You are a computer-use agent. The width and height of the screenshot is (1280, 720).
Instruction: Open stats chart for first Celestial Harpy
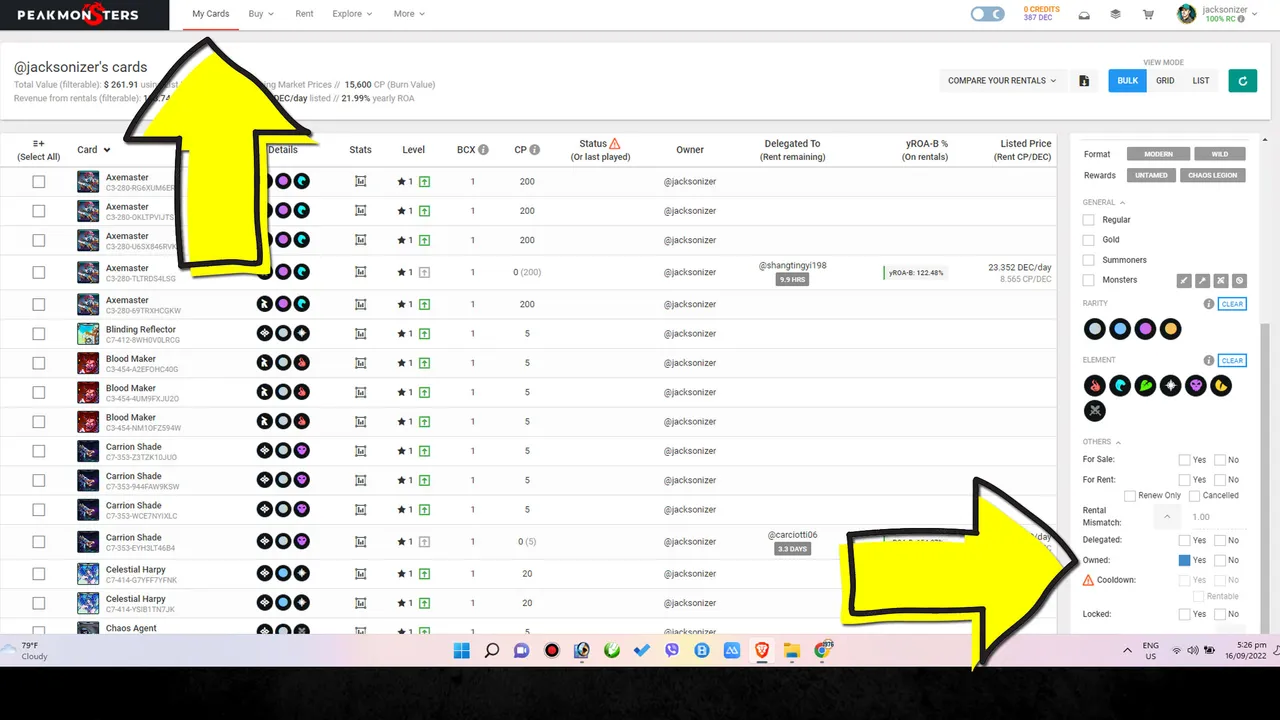[361, 574]
